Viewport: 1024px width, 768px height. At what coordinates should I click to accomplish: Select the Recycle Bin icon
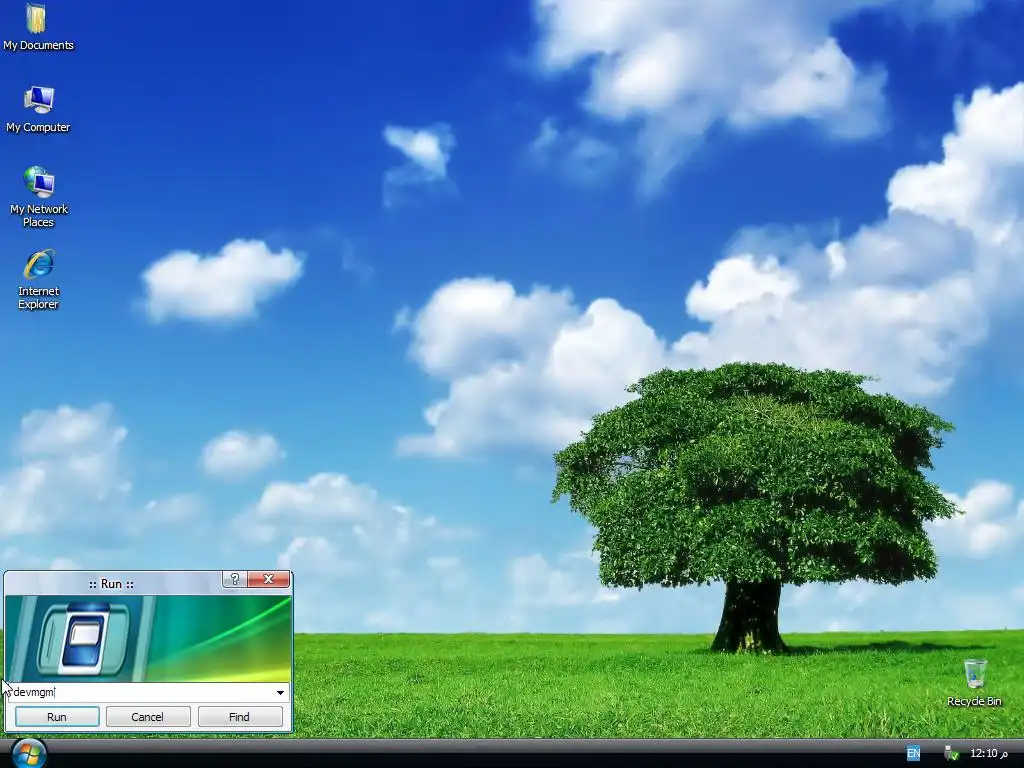click(x=974, y=682)
